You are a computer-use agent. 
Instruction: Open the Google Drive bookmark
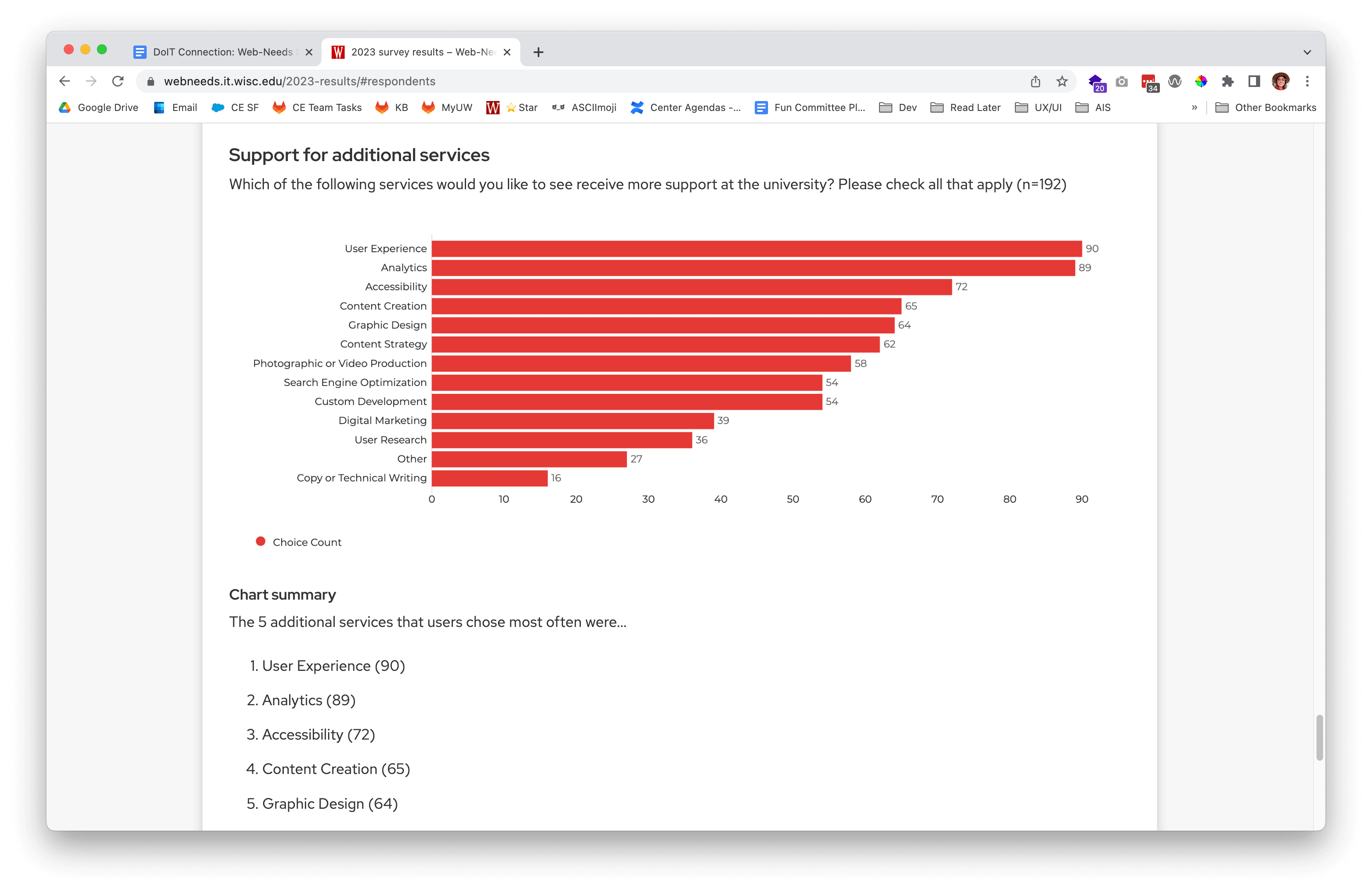pyautogui.click(x=99, y=108)
